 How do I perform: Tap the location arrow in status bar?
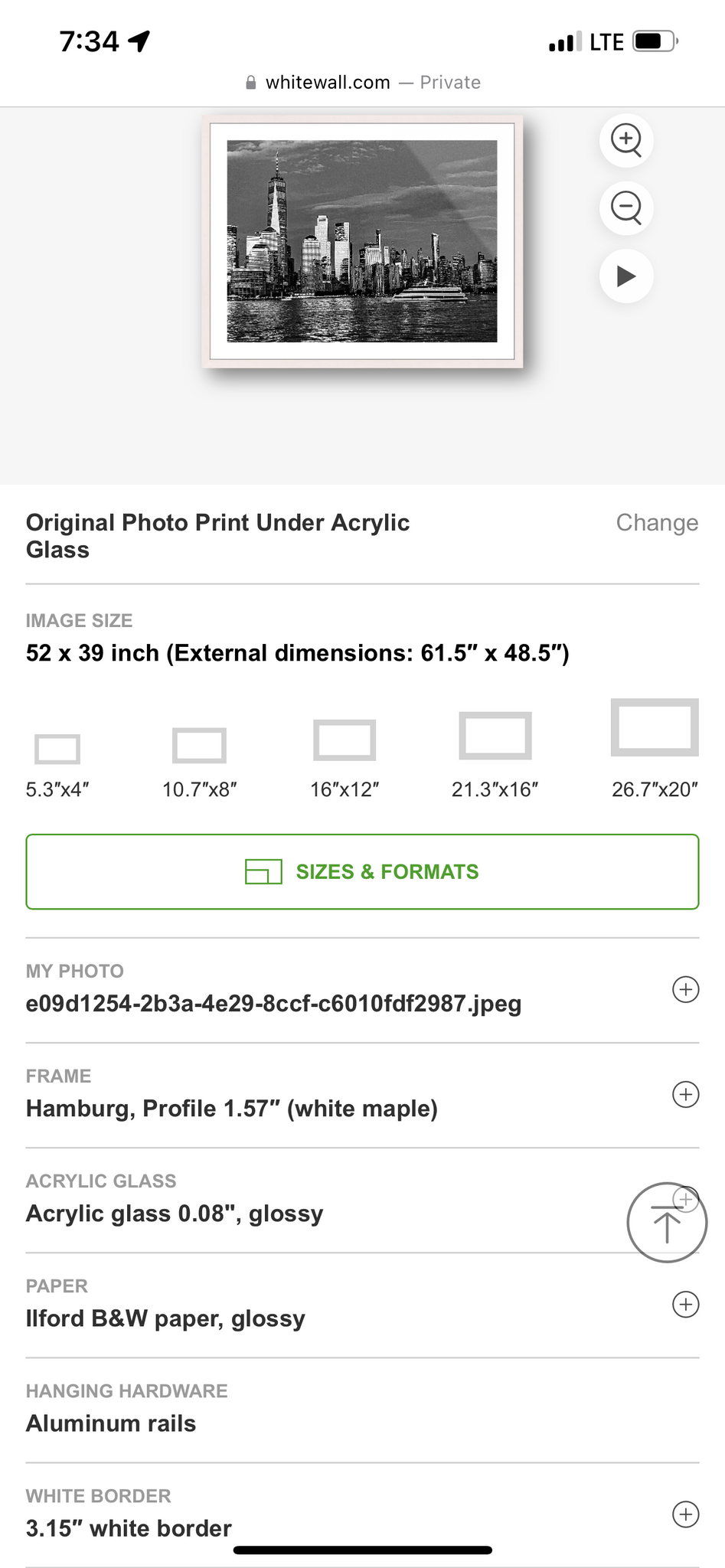pos(140,41)
